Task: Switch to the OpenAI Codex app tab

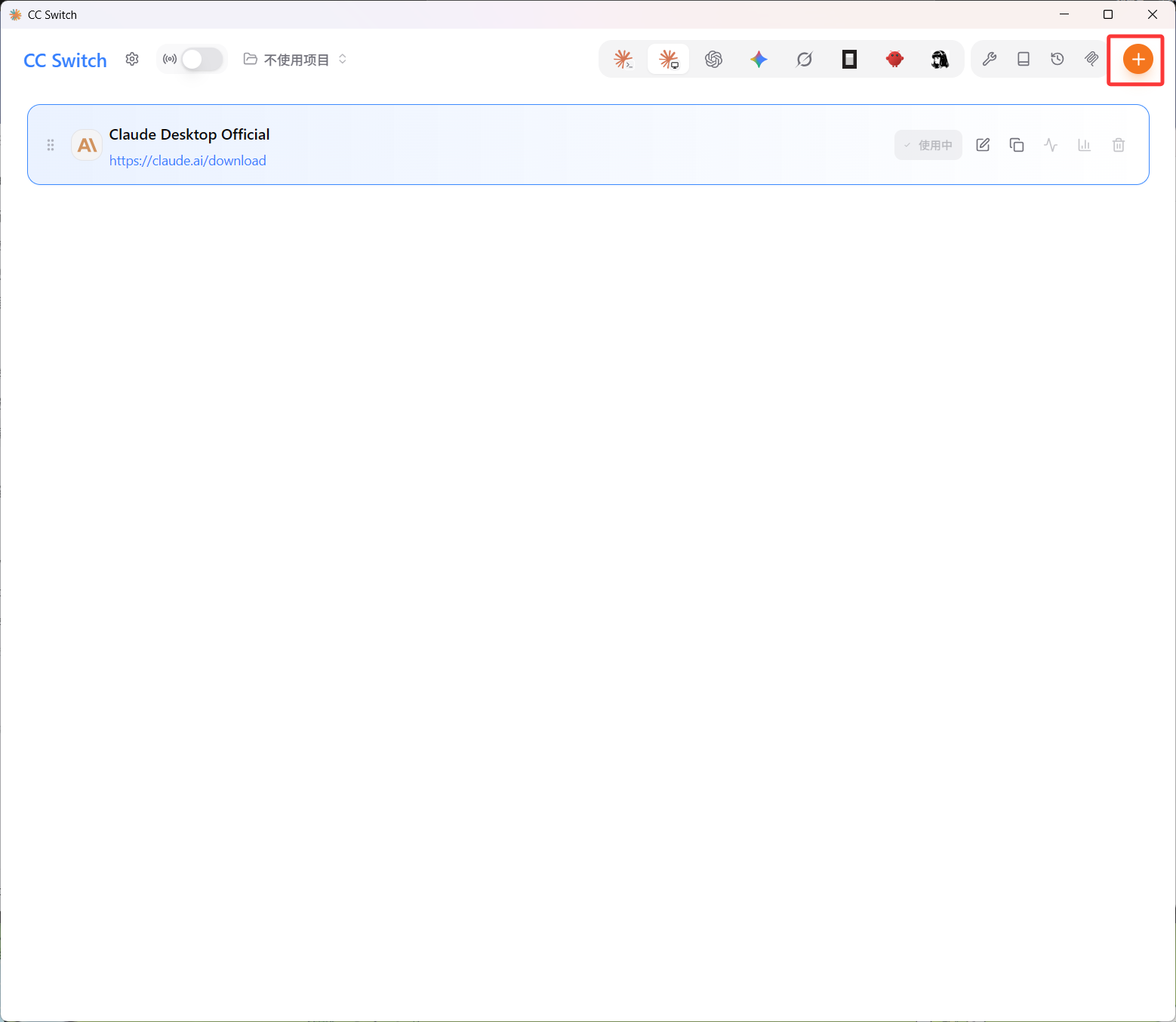Action: [713, 59]
